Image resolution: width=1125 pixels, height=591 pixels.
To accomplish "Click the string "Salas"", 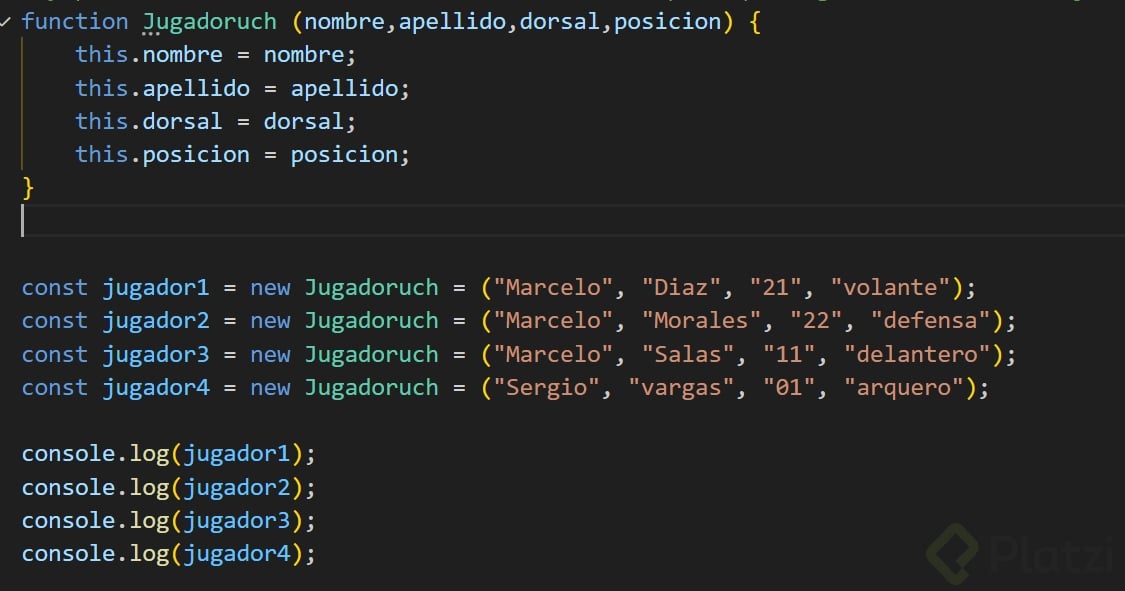I will 687,354.
